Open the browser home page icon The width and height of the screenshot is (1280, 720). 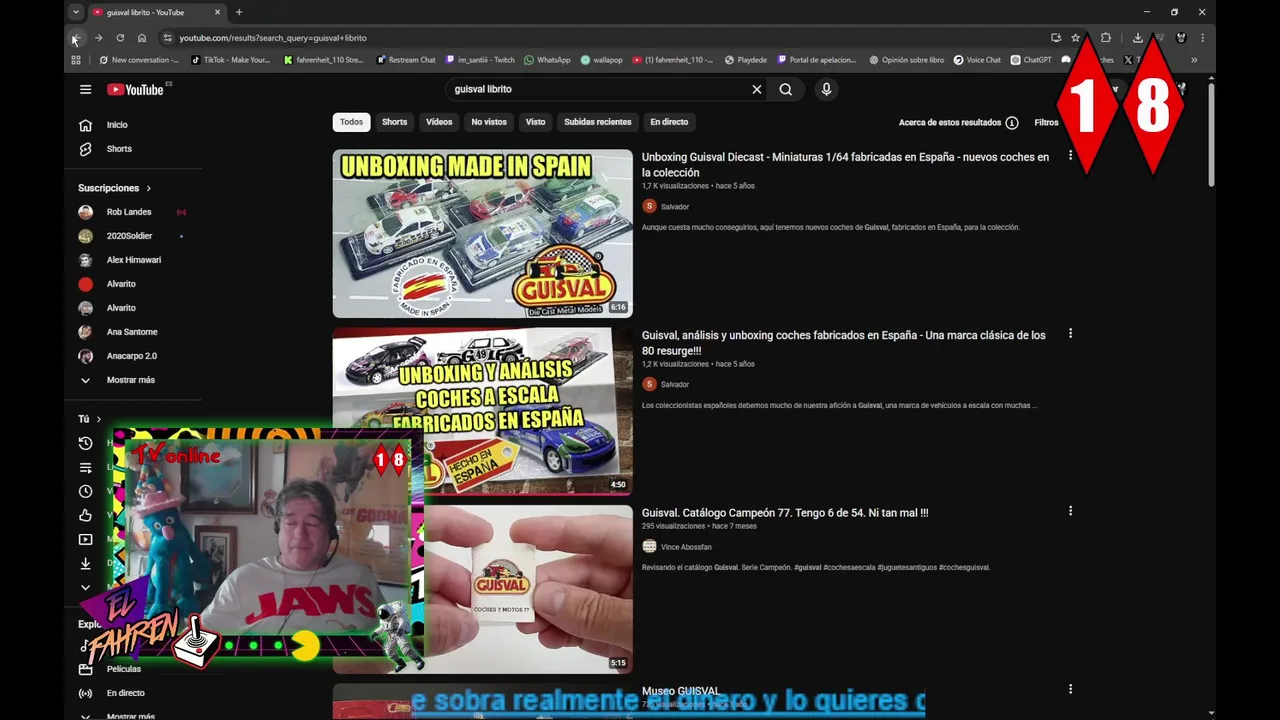pos(142,38)
